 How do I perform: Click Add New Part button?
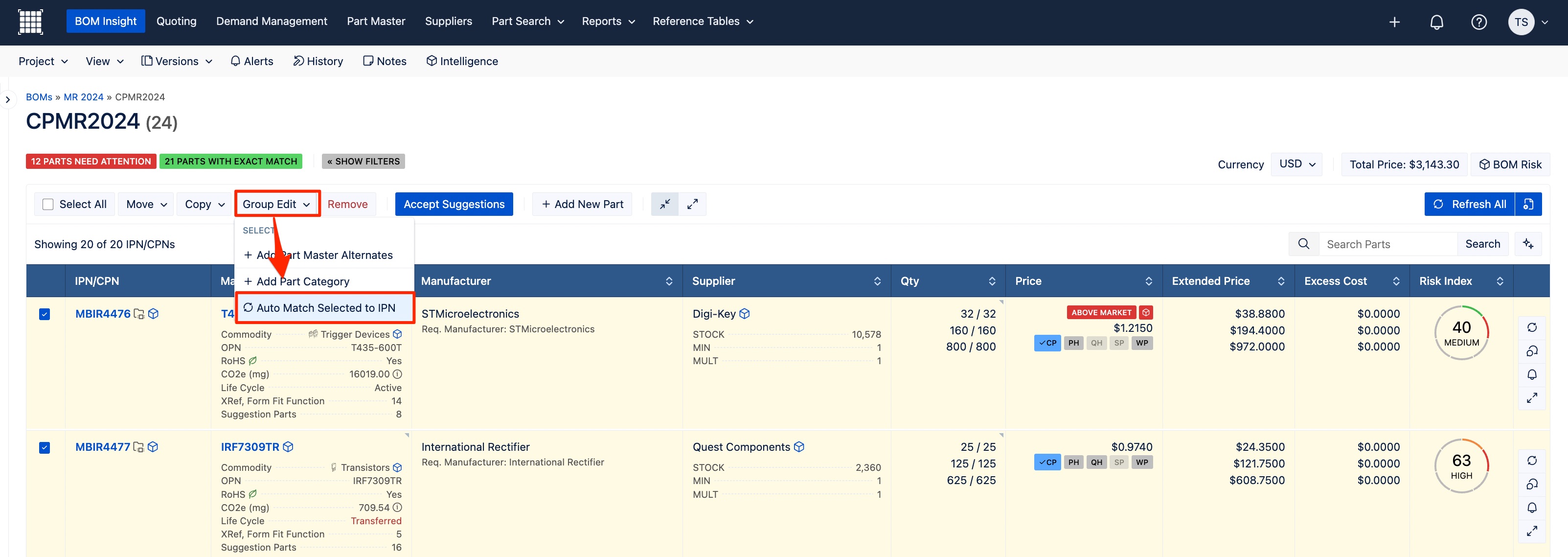583,205
